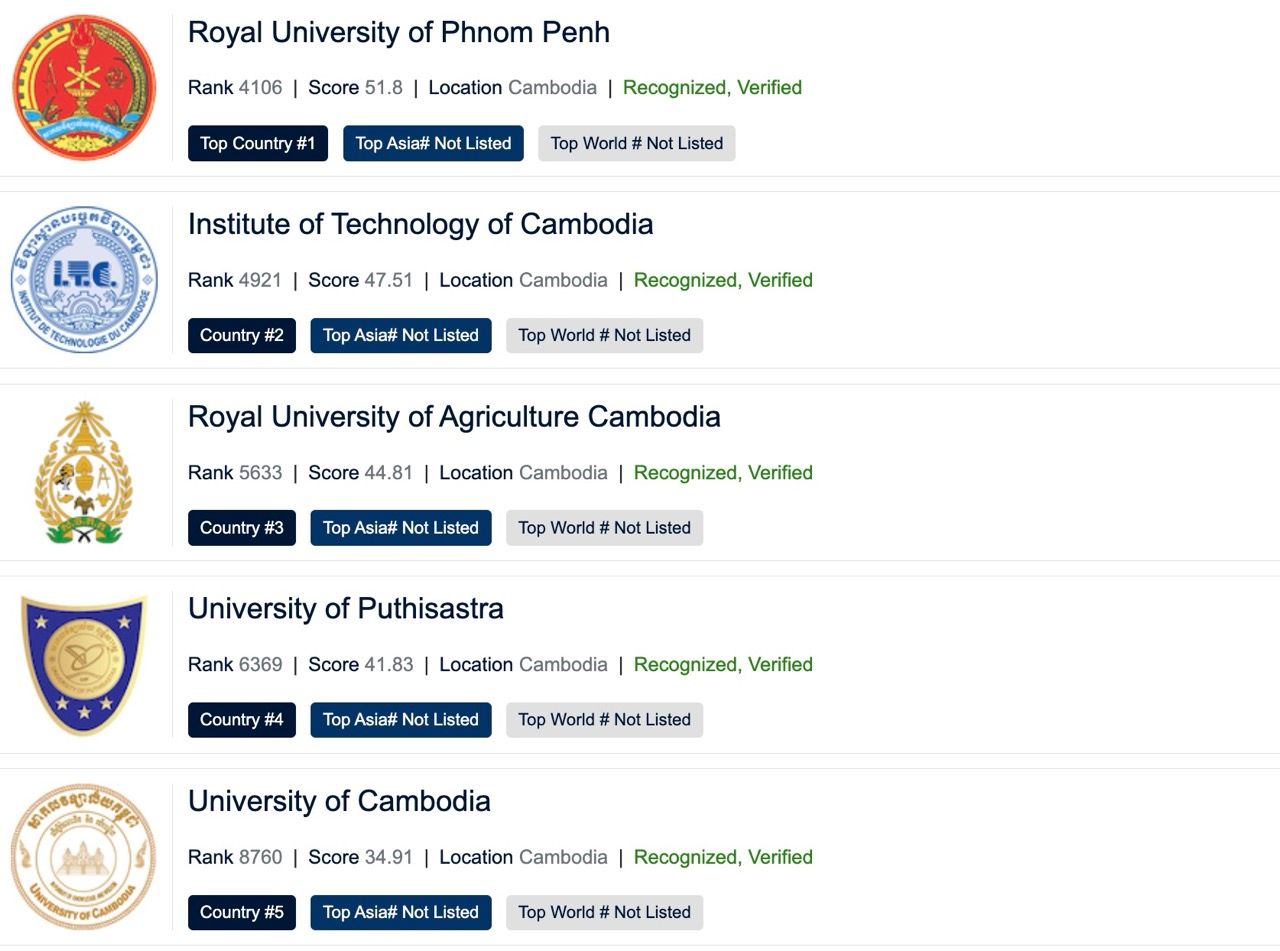Viewport: 1280px width, 951px height.
Task: Click the University of Cambodia seal logo
Action: pyautogui.click(x=84, y=857)
